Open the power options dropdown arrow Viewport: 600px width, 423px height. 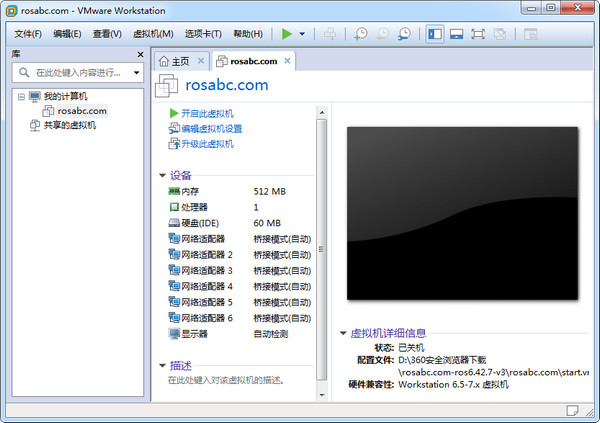(x=302, y=34)
